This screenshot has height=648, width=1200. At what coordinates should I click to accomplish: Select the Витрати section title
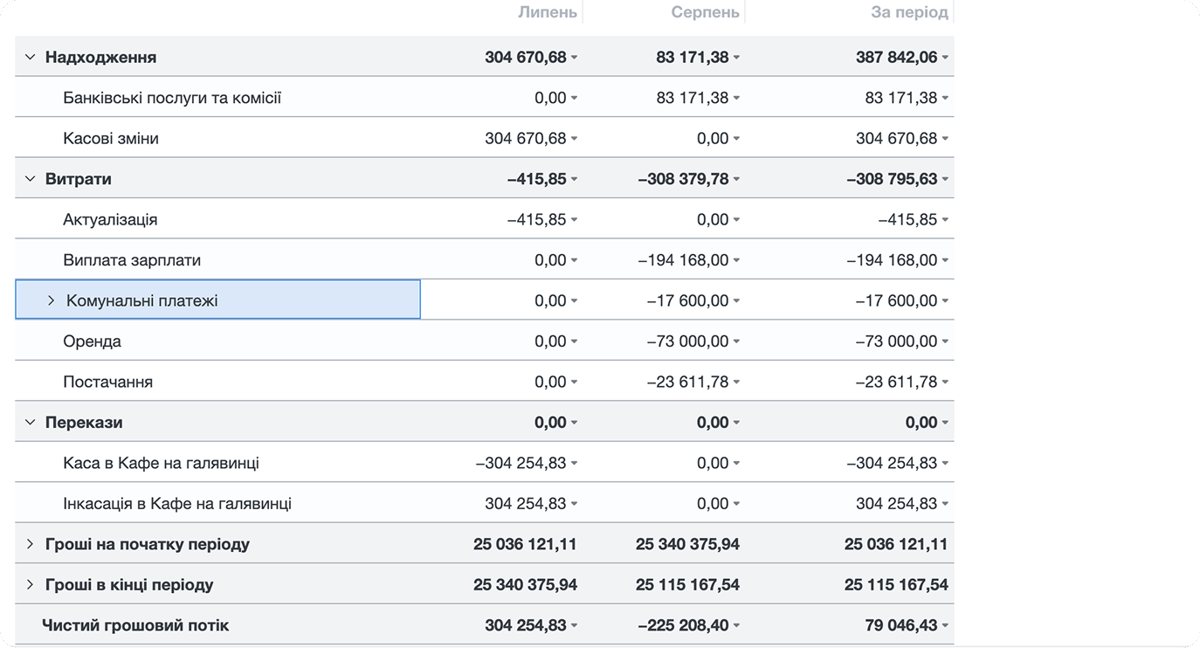pyautogui.click(x=78, y=179)
